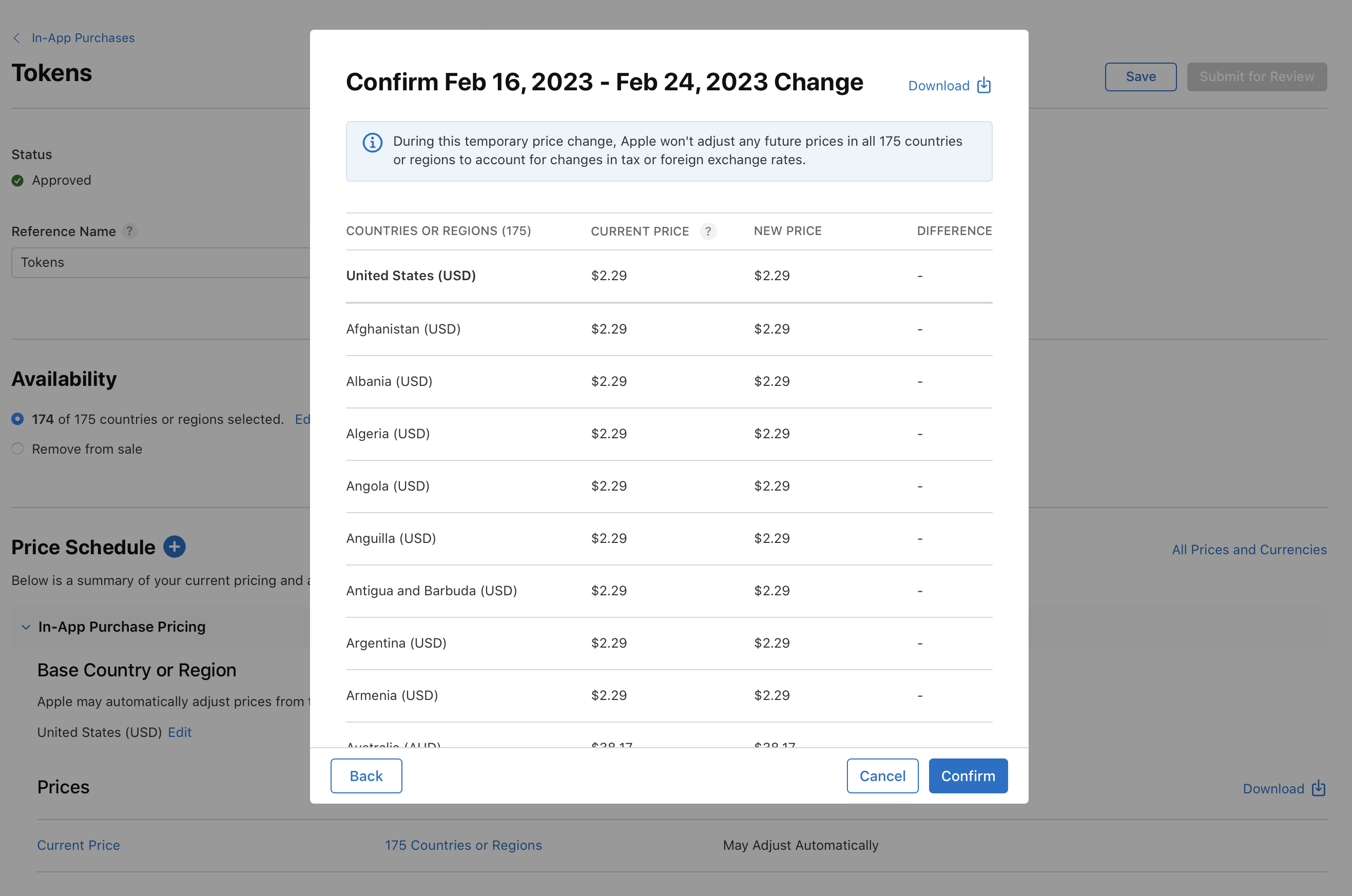Click the info icon in the blue notice banner
The height and width of the screenshot is (896, 1352).
[x=372, y=143]
